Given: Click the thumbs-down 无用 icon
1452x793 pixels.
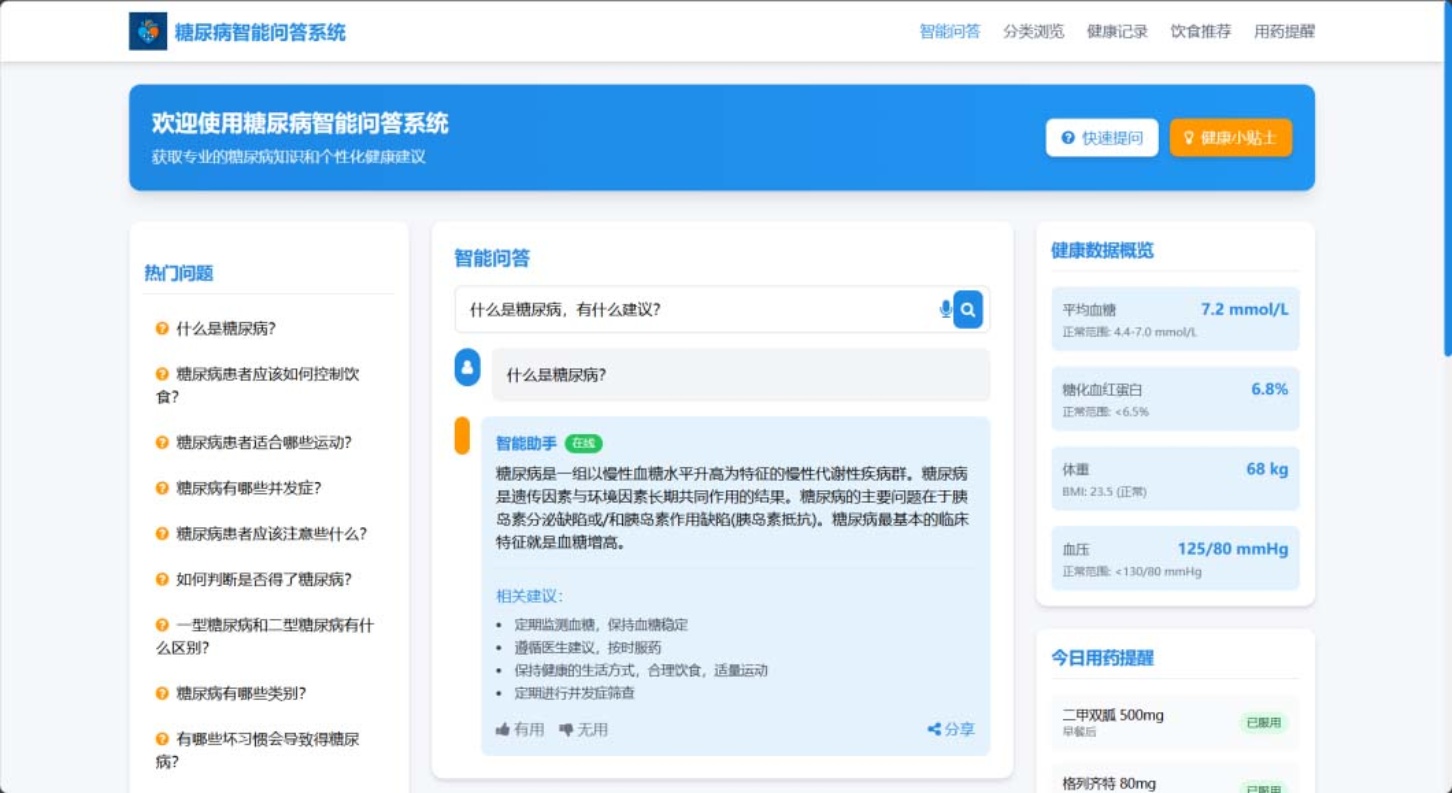Looking at the screenshot, I should pos(566,730).
